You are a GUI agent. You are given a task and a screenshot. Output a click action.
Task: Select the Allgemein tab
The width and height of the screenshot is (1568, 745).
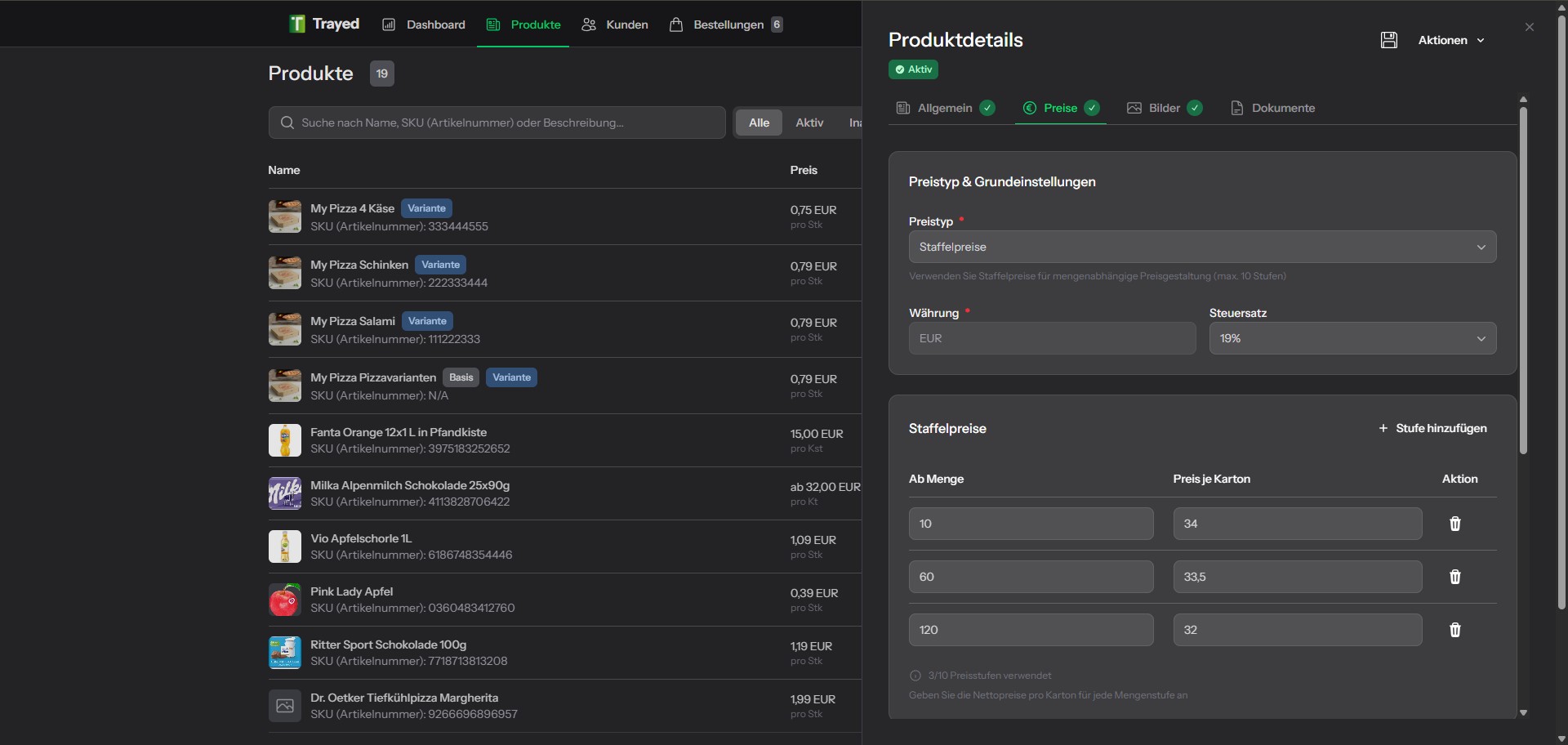(945, 107)
